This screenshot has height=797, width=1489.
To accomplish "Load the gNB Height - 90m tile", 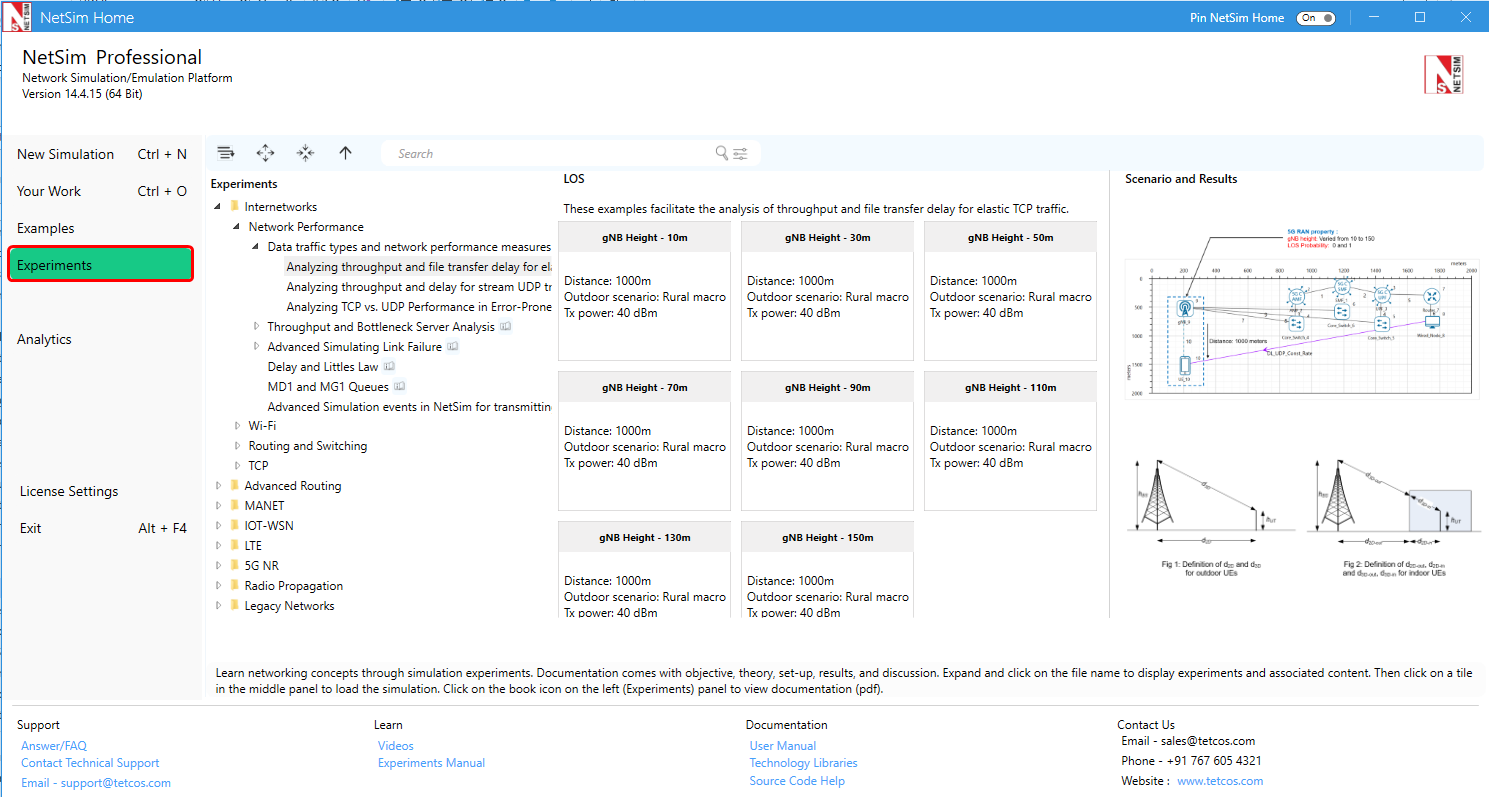I will (827, 440).
